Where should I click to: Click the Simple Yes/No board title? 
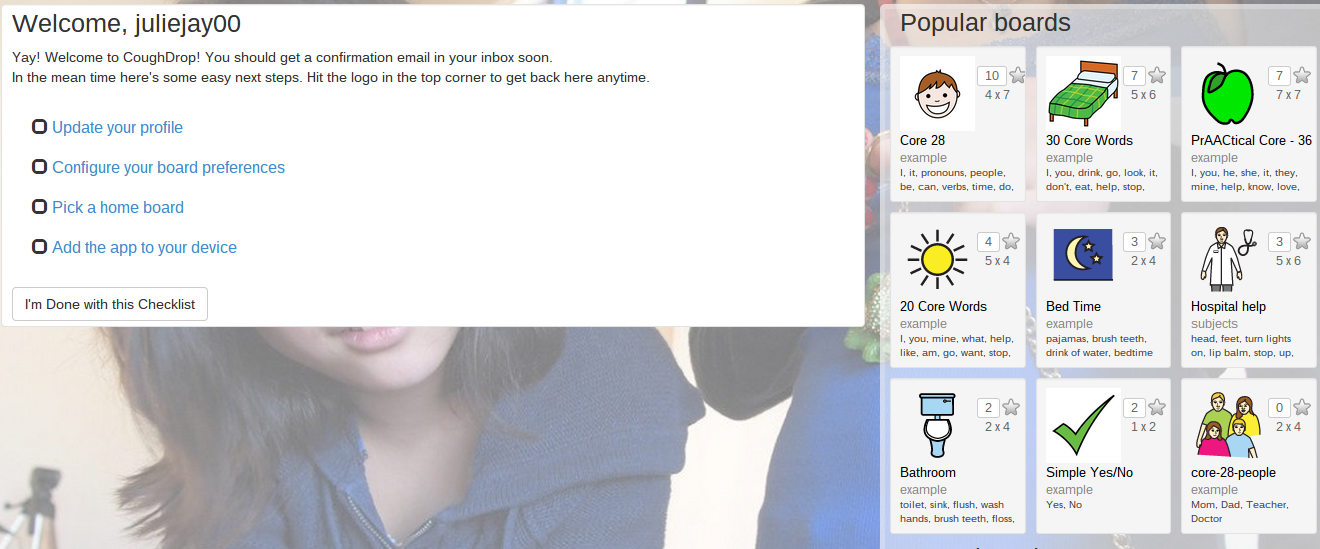(x=1089, y=473)
